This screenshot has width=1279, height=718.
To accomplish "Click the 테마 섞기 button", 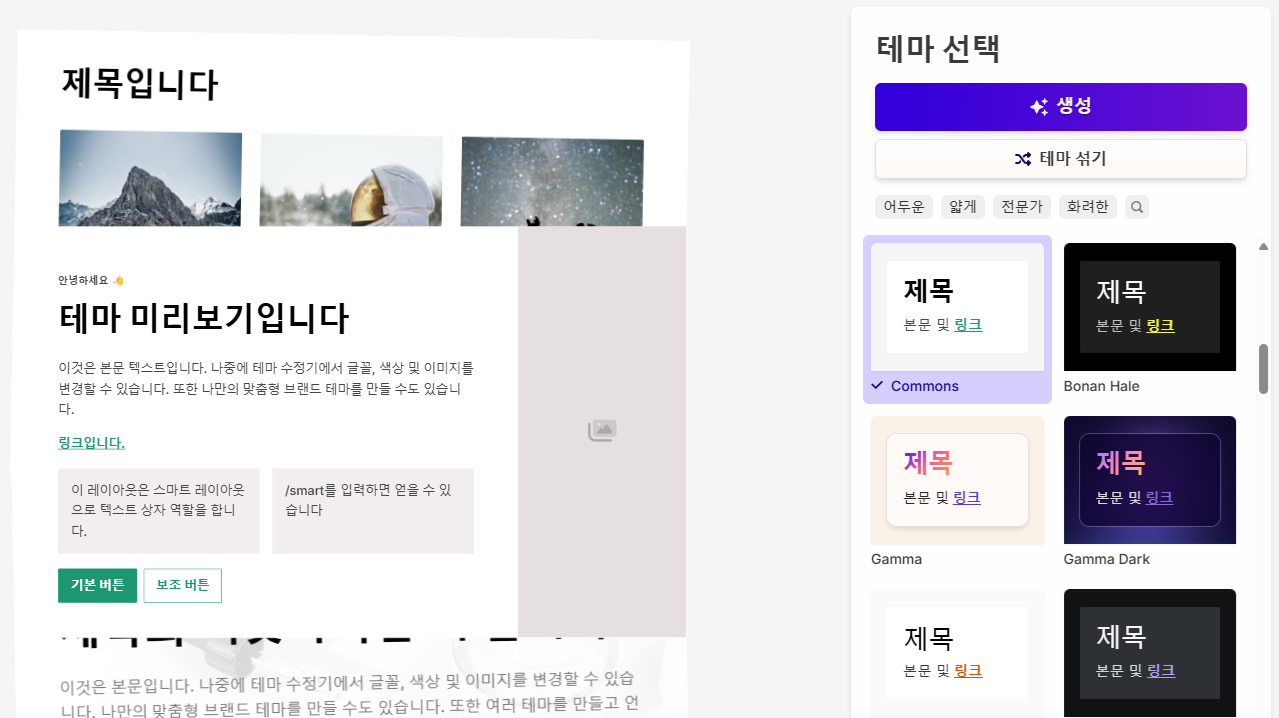I will coord(1060,159).
